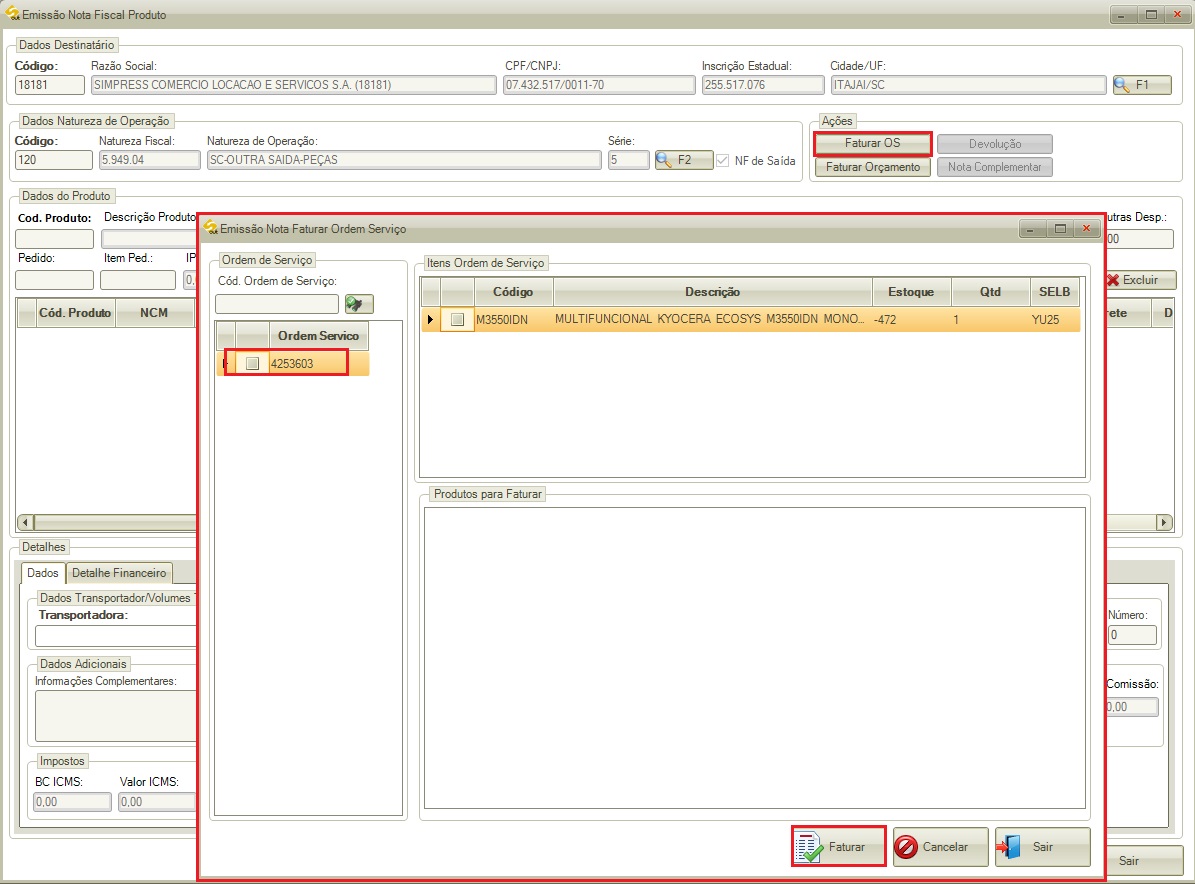Image resolution: width=1195 pixels, height=884 pixels.
Task: Close the Emissão Nota Fiscal Produto window
Action: tap(1178, 14)
